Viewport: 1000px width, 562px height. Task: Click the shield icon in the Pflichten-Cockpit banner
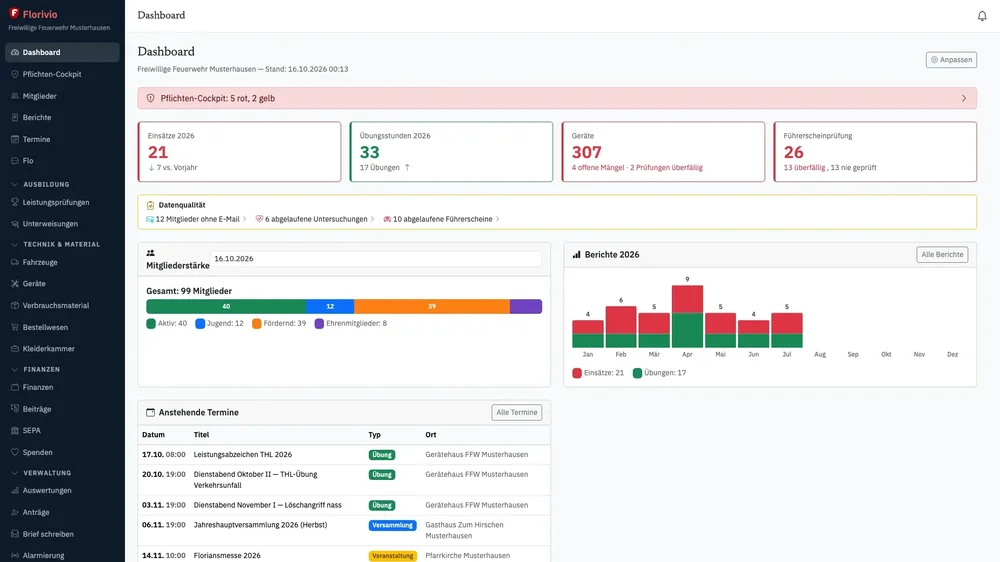point(151,98)
